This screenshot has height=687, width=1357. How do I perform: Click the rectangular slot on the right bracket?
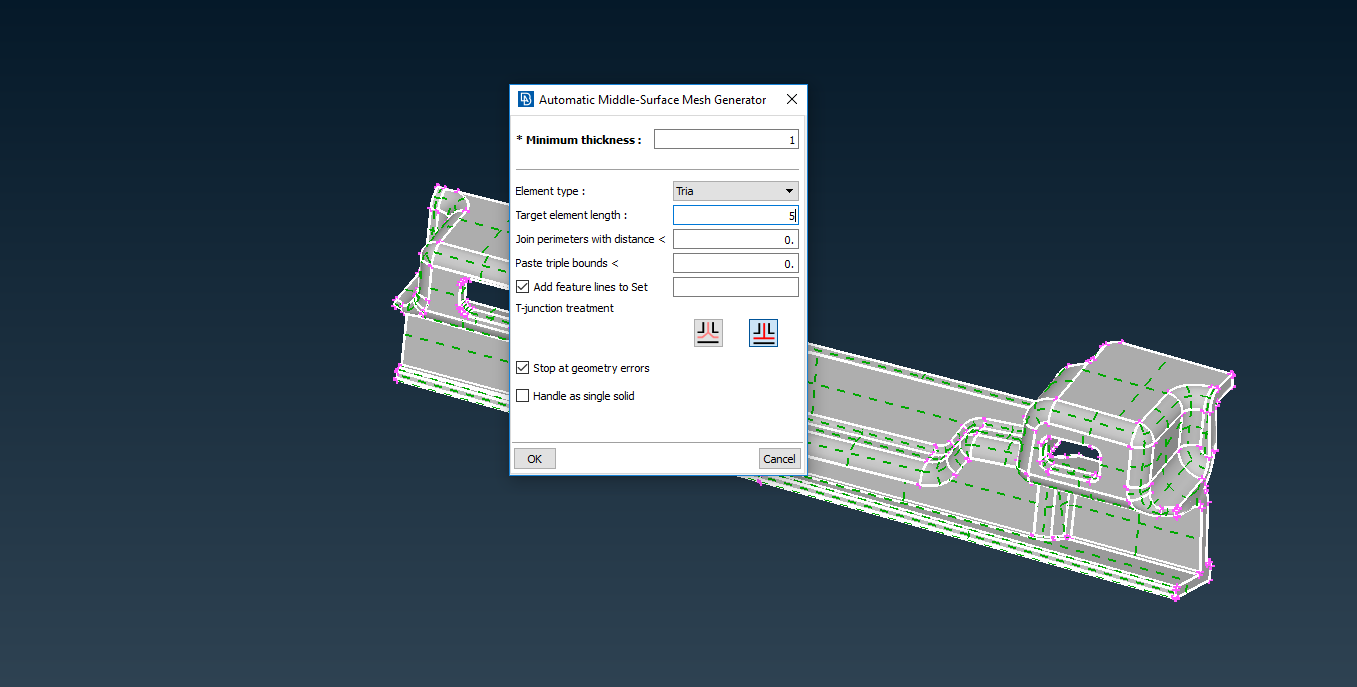coord(1072,451)
